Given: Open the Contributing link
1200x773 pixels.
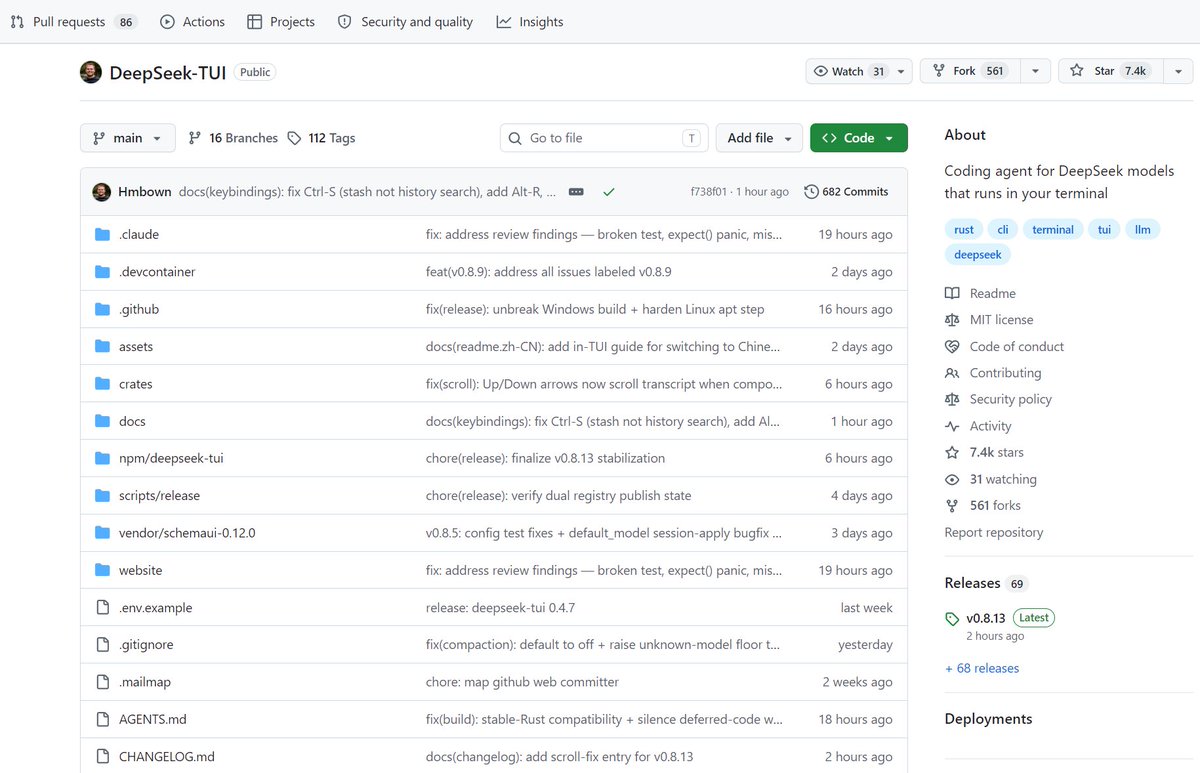Looking at the screenshot, I should (x=993, y=373).
